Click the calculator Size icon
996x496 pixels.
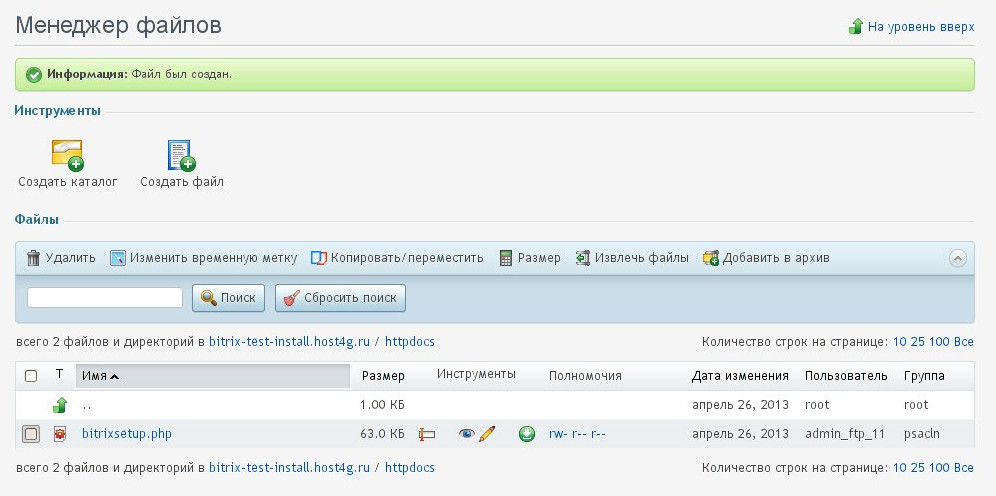tap(506, 258)
